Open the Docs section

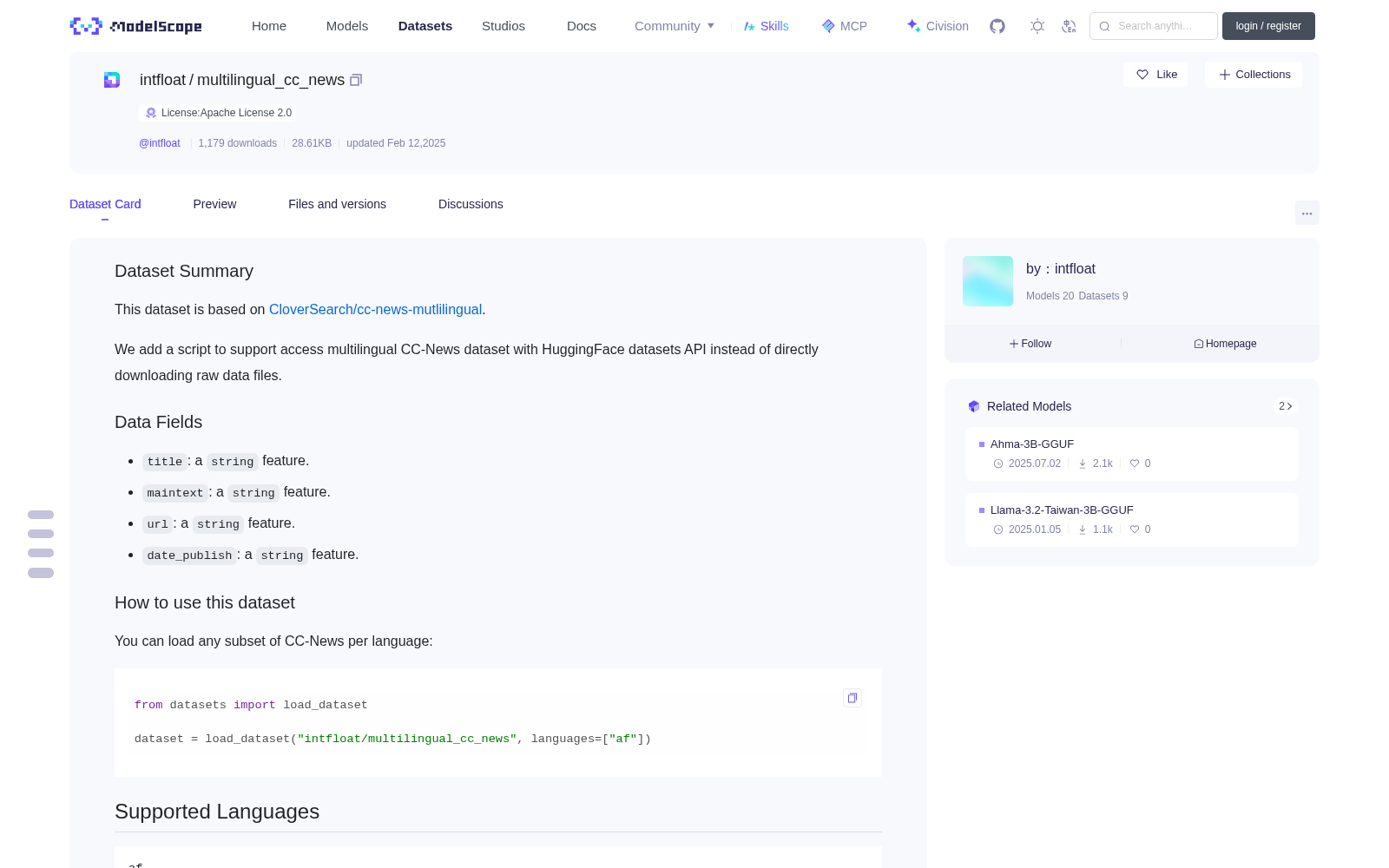[x=582, y=26]
